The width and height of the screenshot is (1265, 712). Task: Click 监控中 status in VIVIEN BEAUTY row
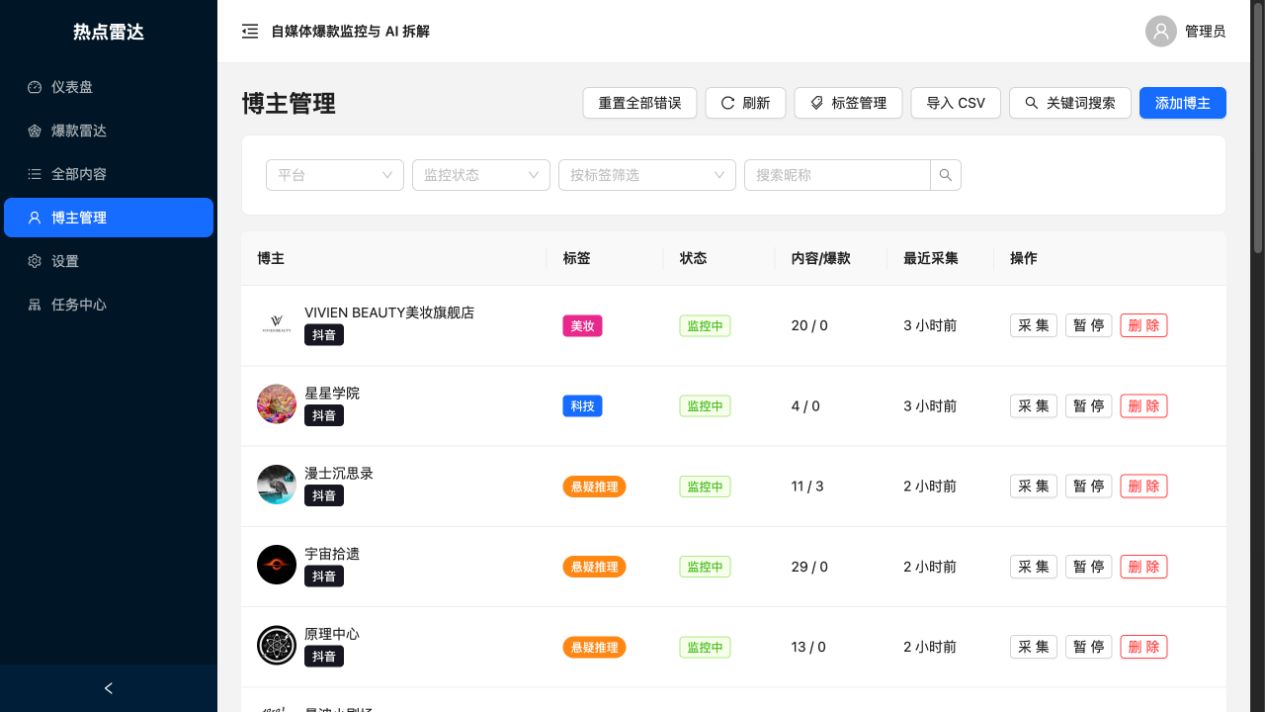coord(705,326)
